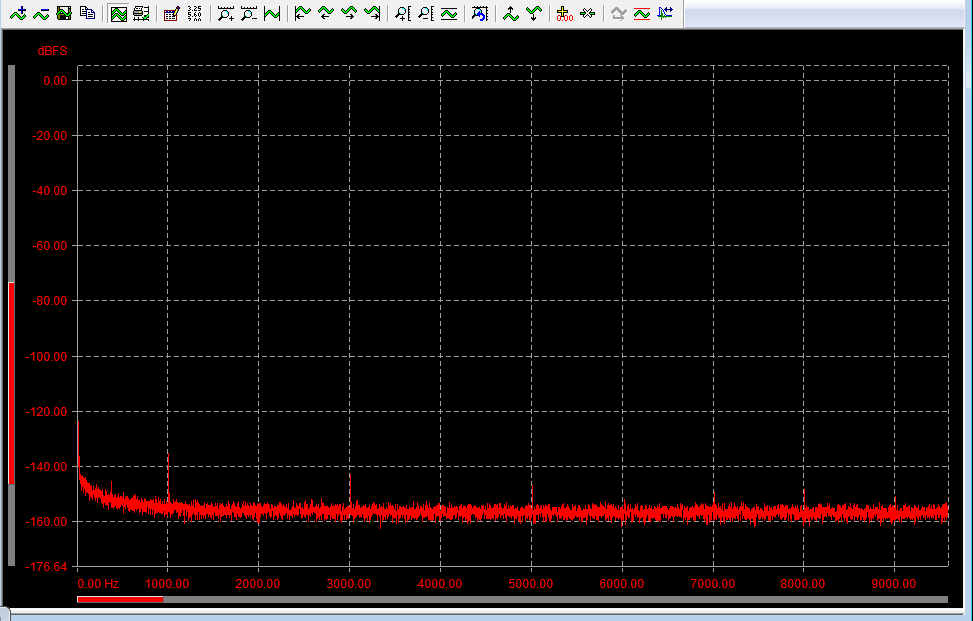The image size is (973, 621).
Task: Click the 6000.00 frequency axis label
Action: coord(621,584)
